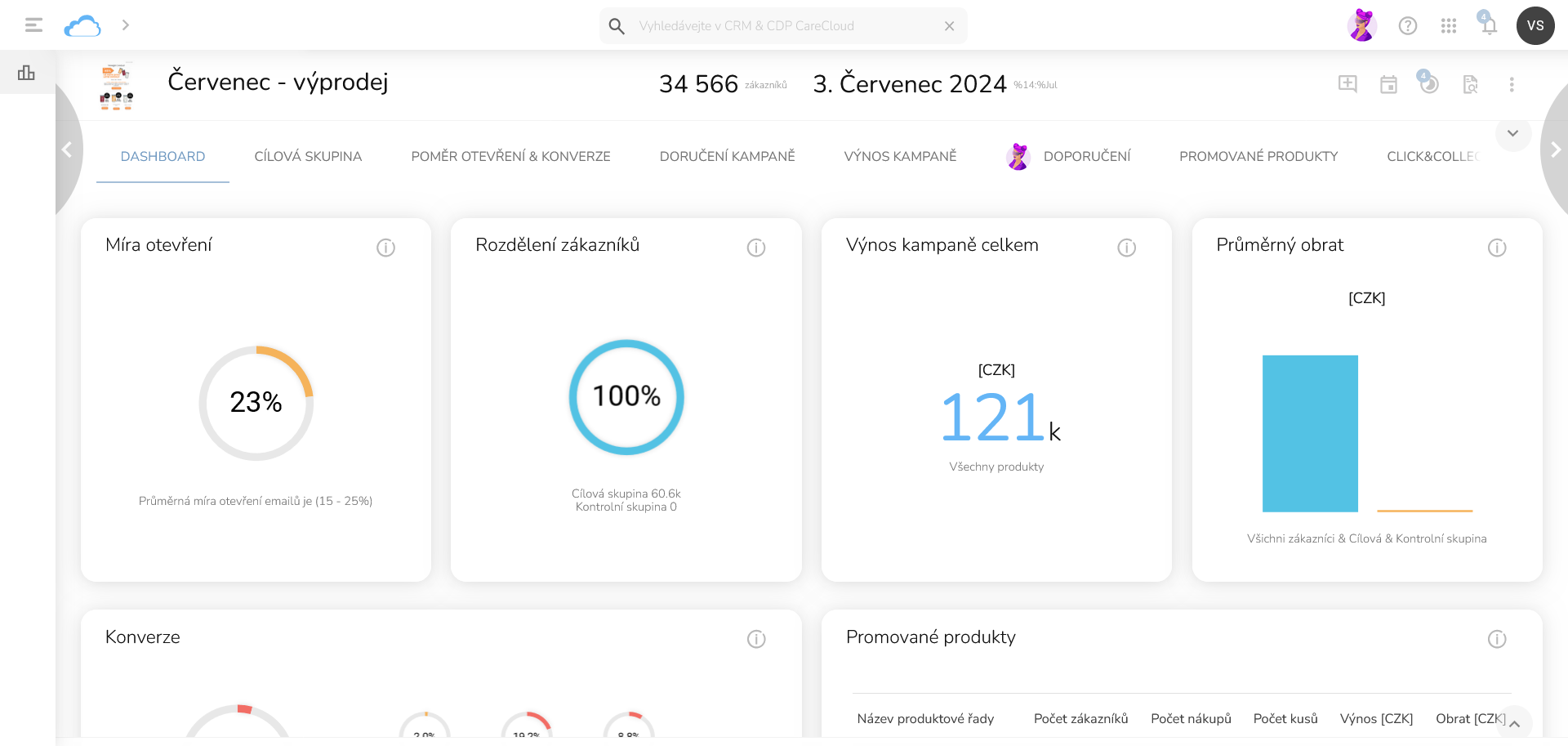The image size is (1568, 746).
Task: Click the Všechny produkty label
Action: pos(996,467)
